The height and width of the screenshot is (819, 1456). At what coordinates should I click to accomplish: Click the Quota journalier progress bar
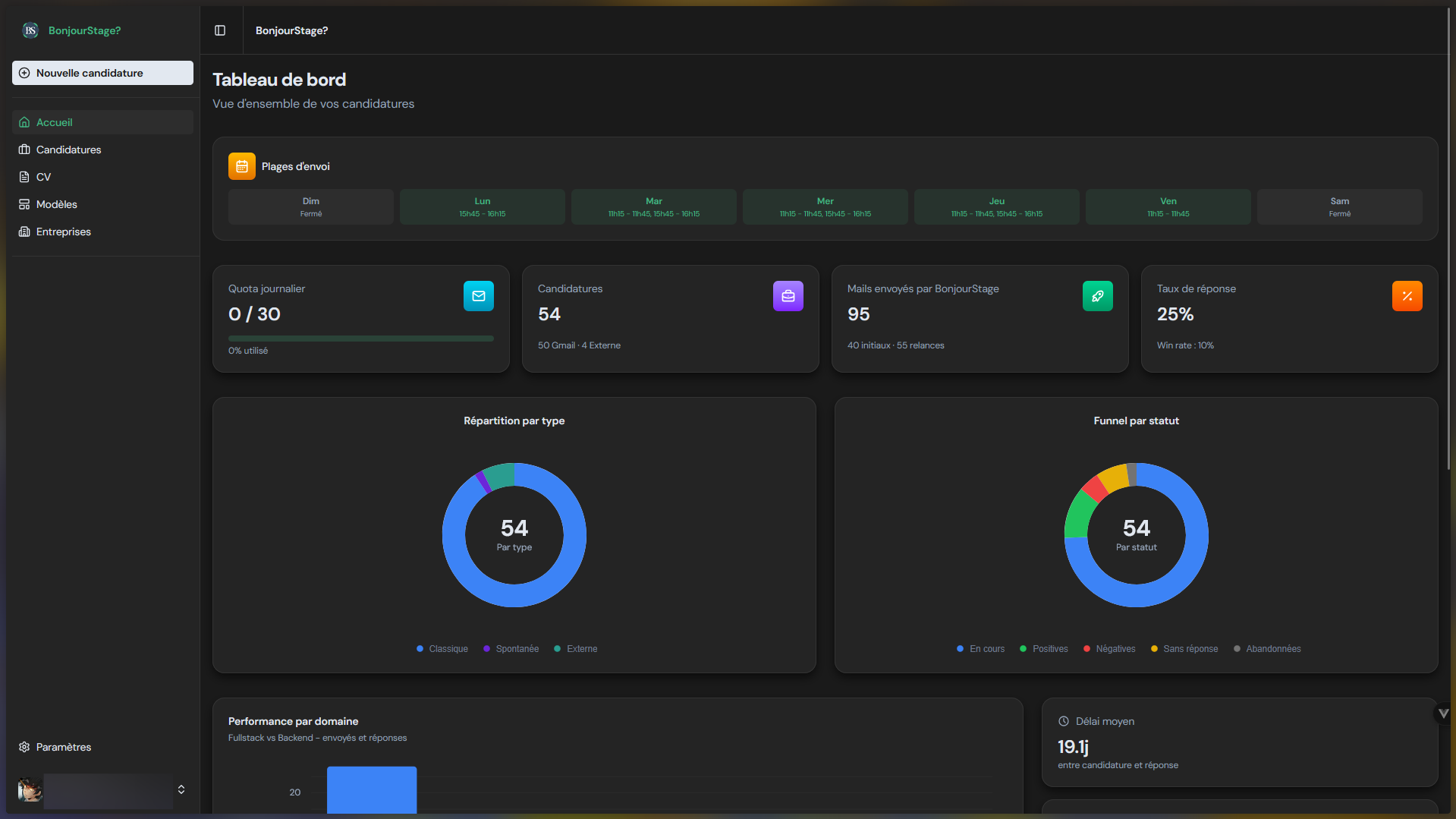(360, 339)
